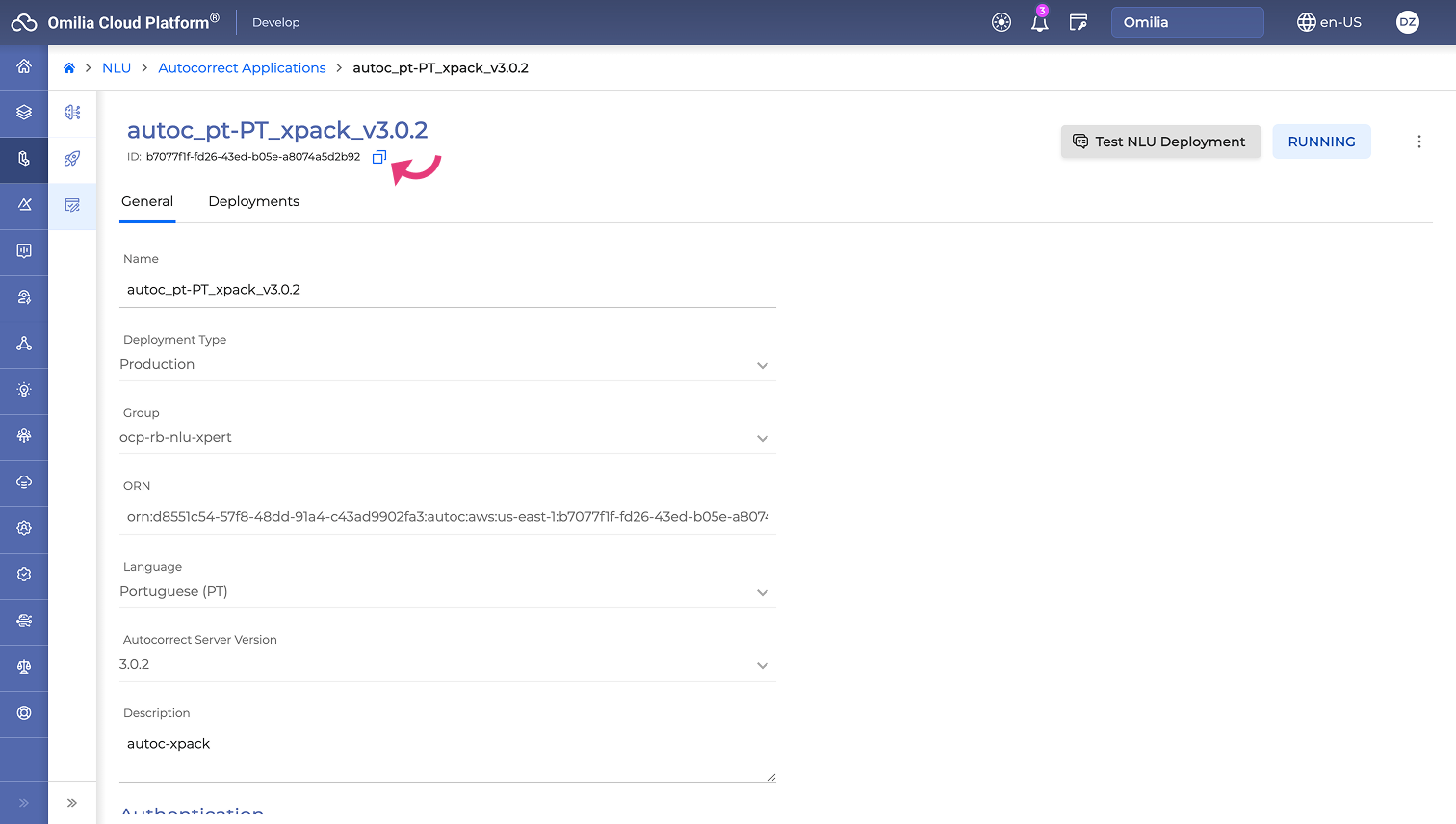
Task: Open the home icon in main sidebar
Action: (x=24, y=66)
